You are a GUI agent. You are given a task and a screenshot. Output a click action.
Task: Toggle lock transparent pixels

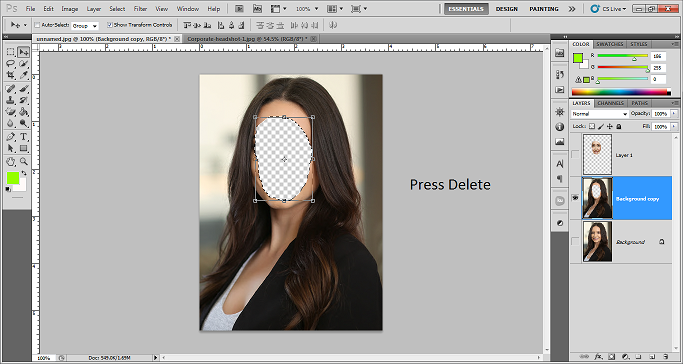click(592, 126)
